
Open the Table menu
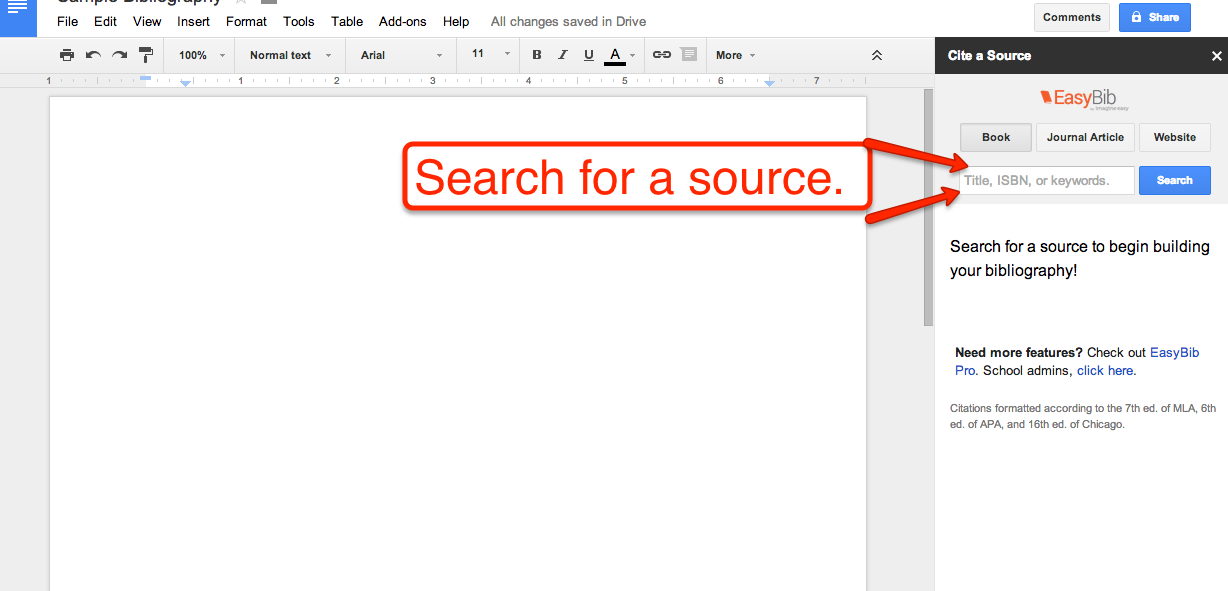[x=347, y=21]
